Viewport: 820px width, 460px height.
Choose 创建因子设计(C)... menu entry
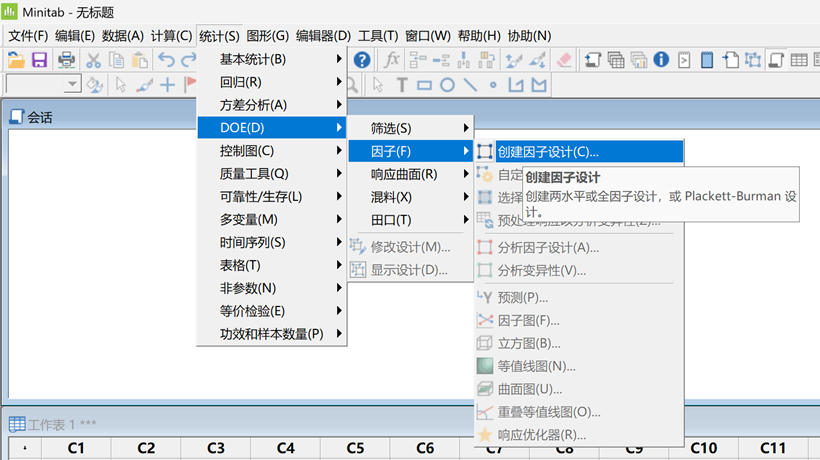click(x=579, y=152)
